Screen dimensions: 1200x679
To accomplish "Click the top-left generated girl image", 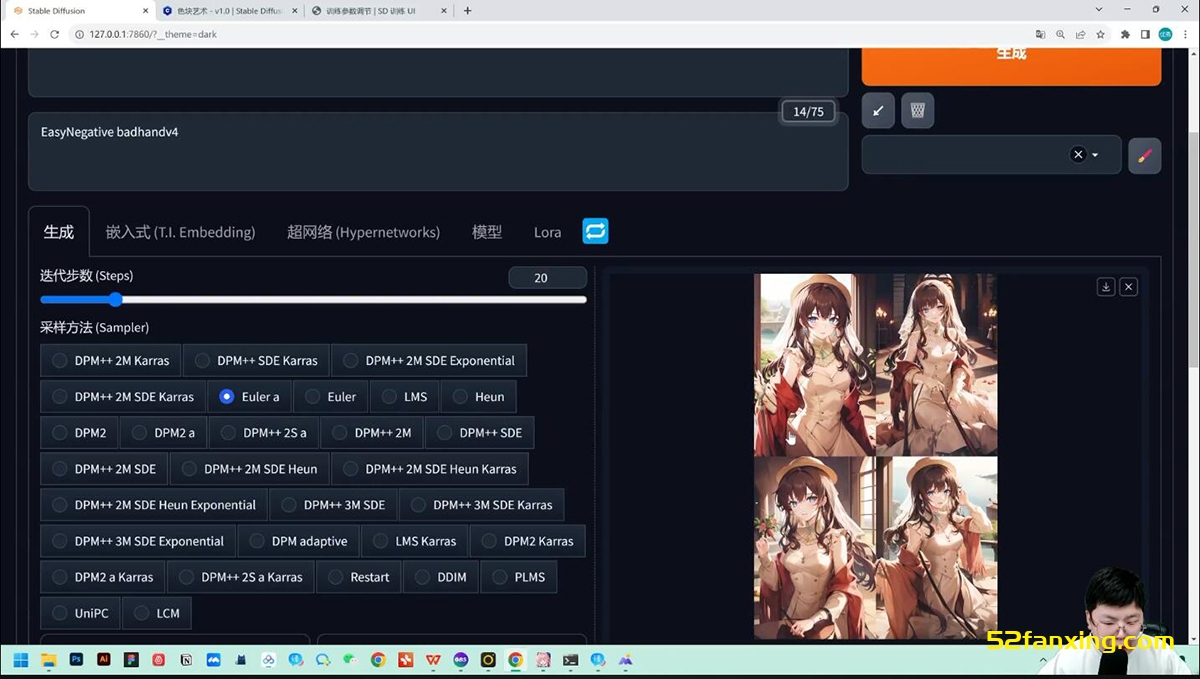I will point(814,364).
